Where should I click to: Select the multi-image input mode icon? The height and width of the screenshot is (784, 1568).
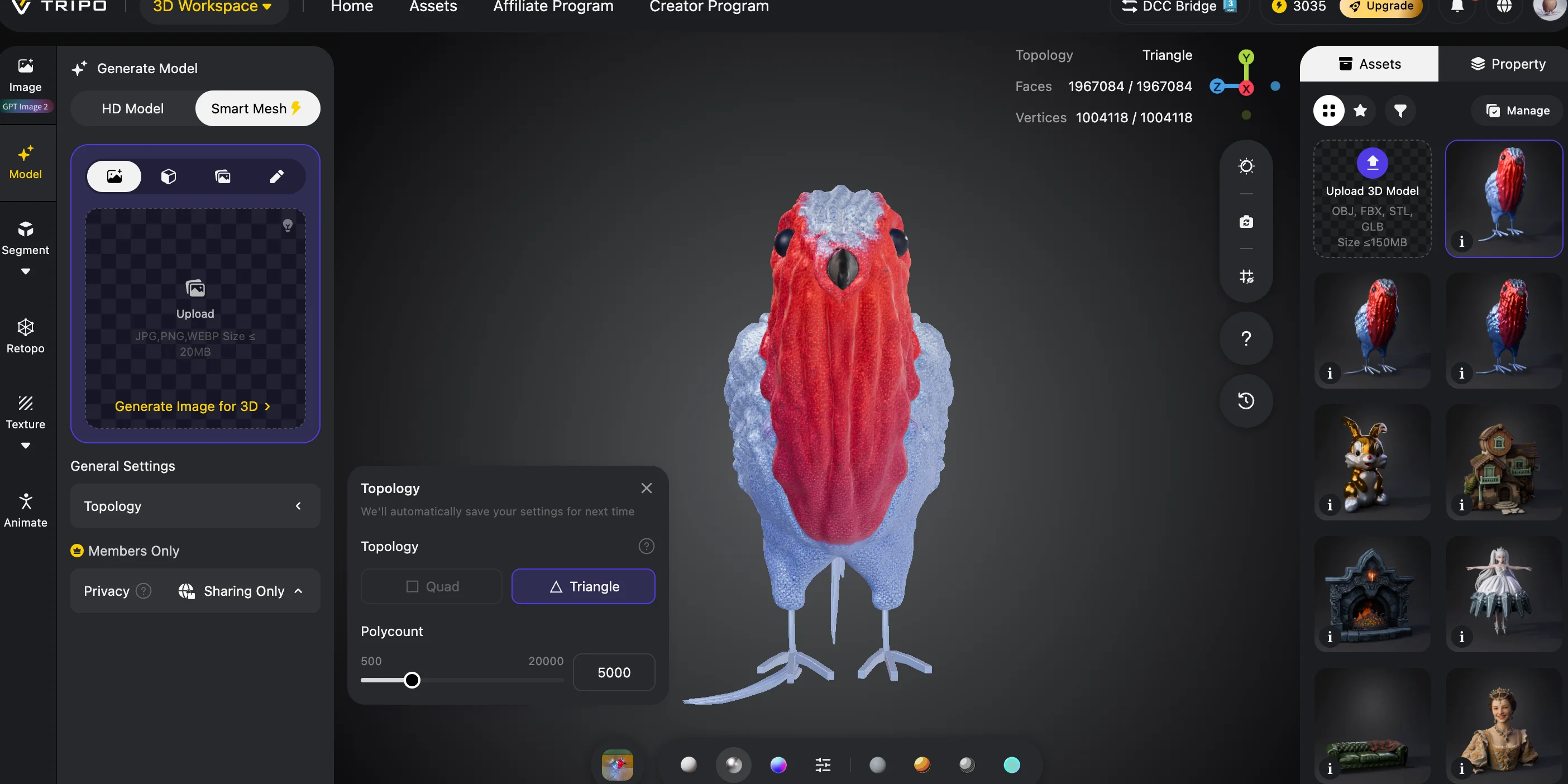click(223, 176)
